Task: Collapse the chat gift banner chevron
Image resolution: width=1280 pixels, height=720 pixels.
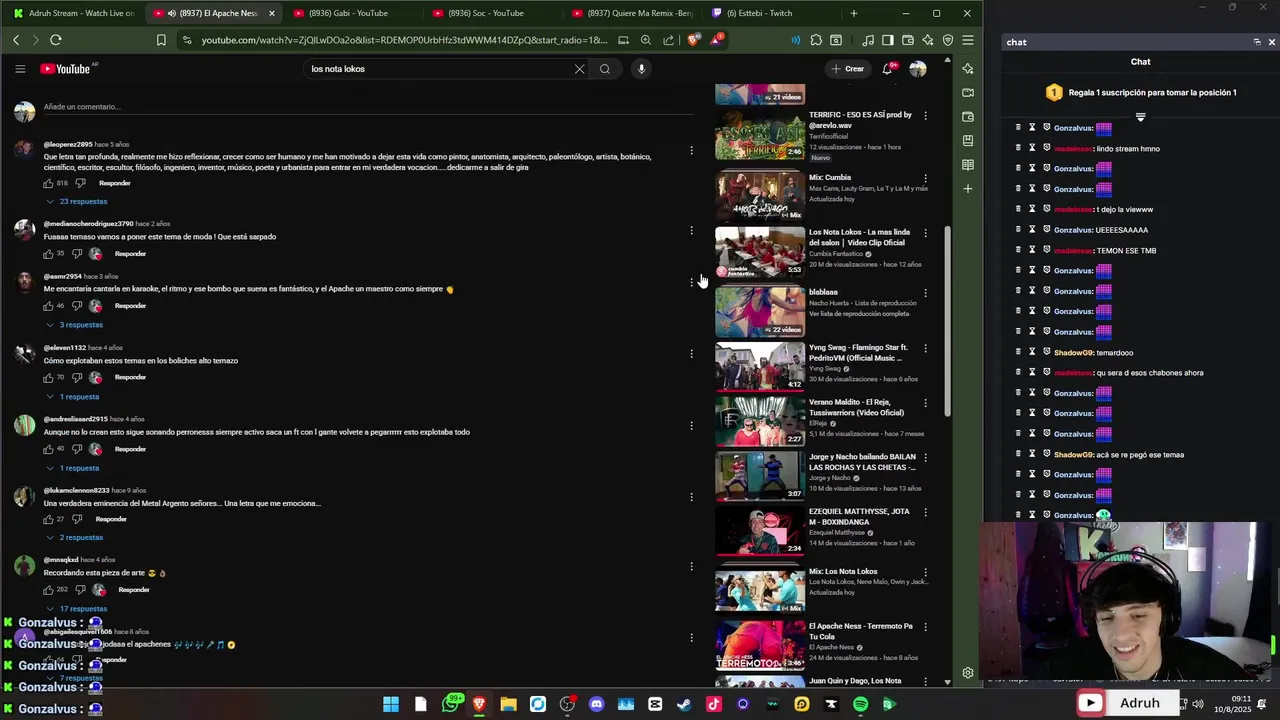Action: click(x=1140, y=117)
